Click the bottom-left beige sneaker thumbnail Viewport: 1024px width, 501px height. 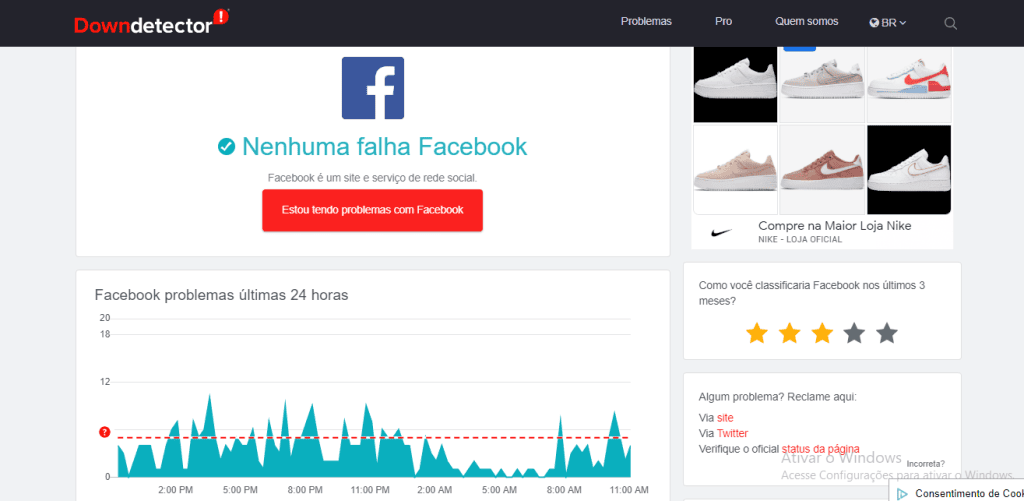click(x=735, y=170)
